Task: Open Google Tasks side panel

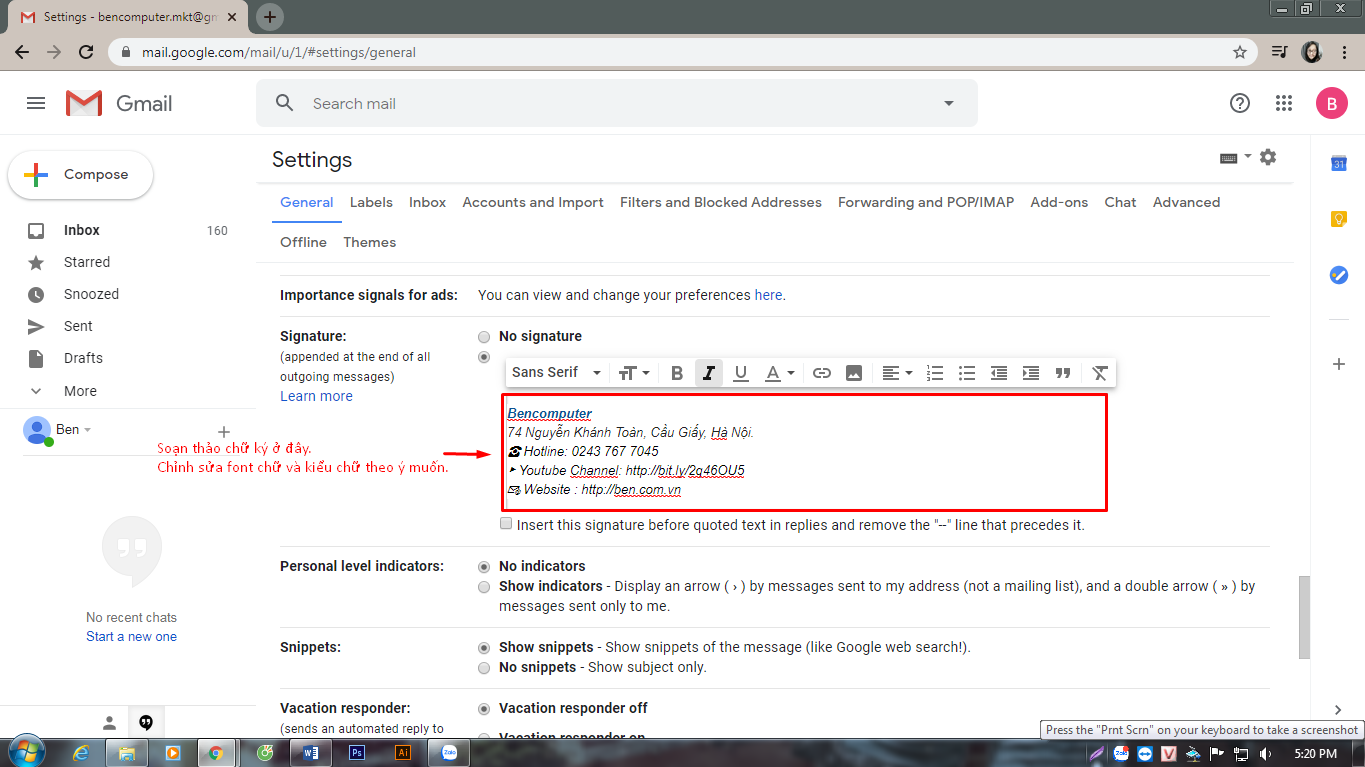Action: 1339,275
